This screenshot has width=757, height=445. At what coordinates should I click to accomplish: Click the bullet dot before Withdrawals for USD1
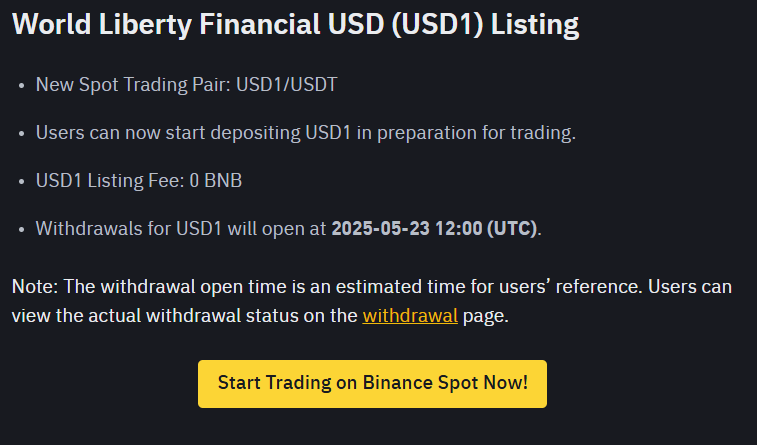pos(22,229)
